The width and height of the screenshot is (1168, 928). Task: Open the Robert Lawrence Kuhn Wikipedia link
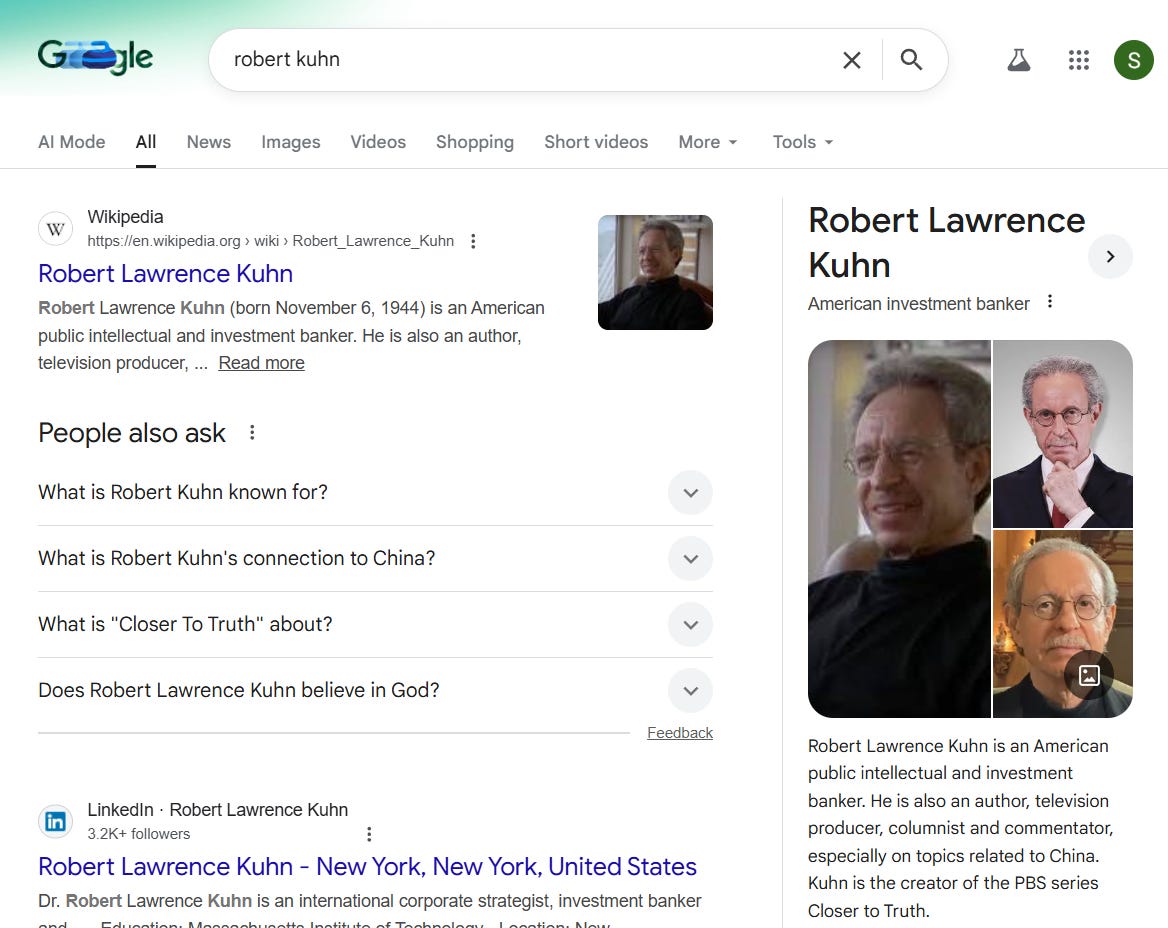tap(165, 274)
